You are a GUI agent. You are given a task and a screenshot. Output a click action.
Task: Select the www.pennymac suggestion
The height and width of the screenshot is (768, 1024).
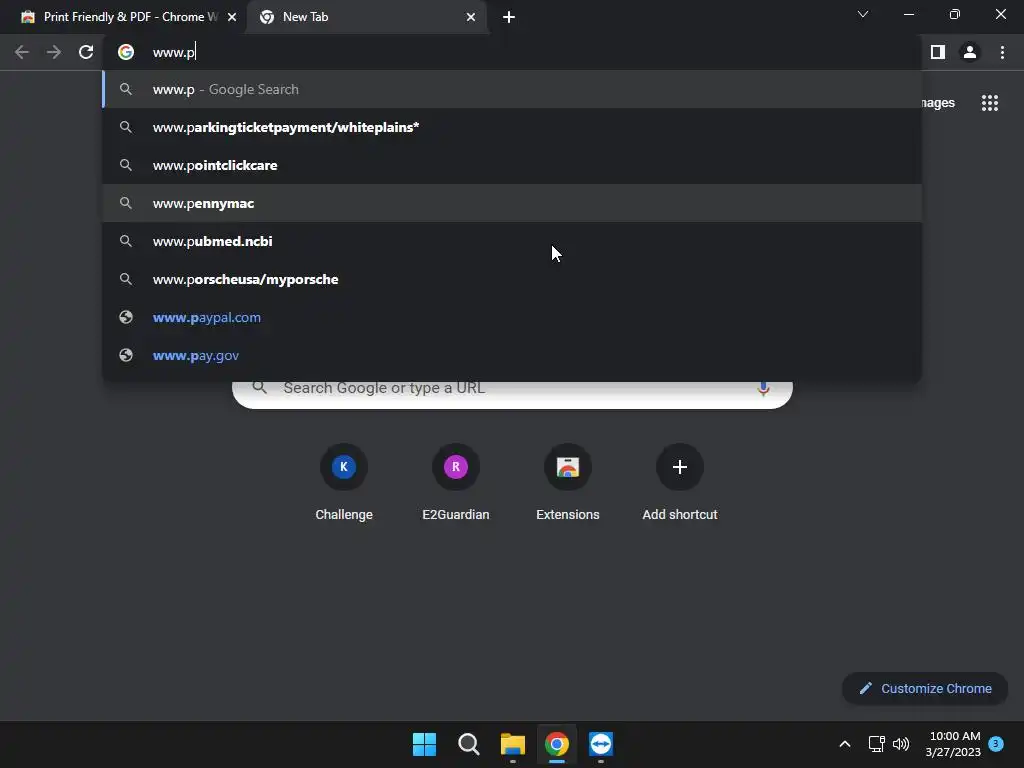tap(512, 203)
